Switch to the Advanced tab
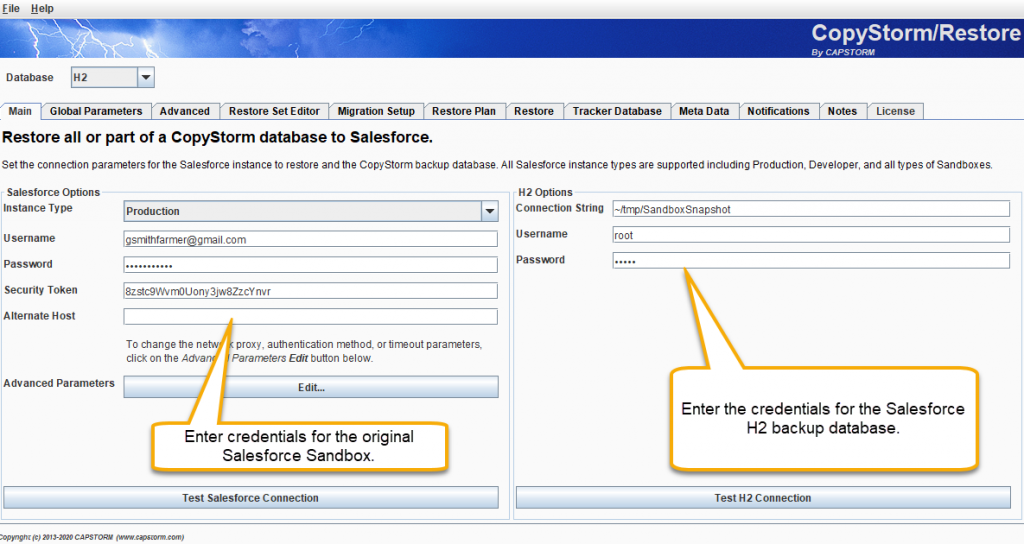Image resolution: width=1024 pixels, height=544 pixels. (x=185, y=111)
